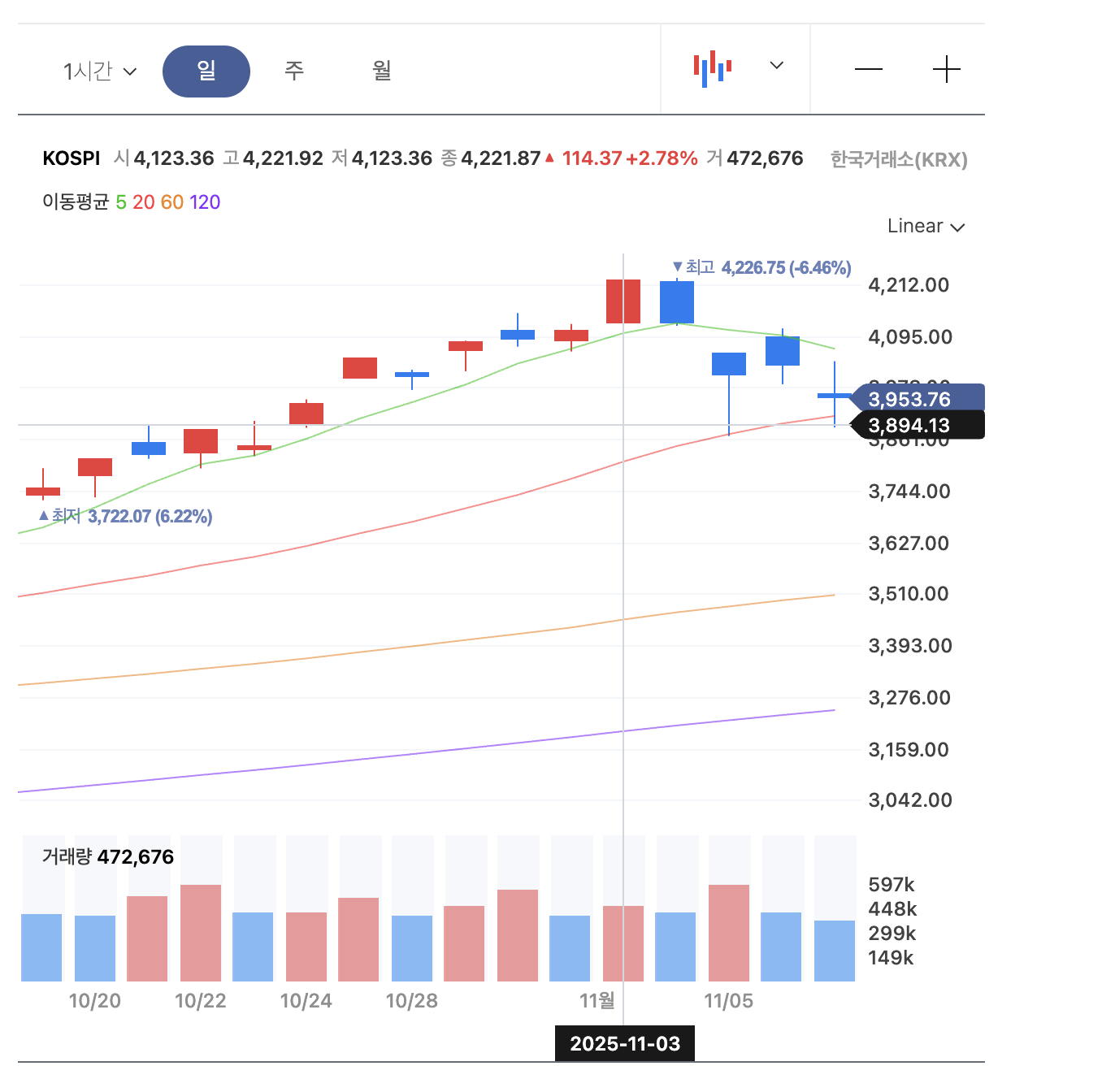
Task: Switch to the 주 weekly tab
Action: point(294,71)
